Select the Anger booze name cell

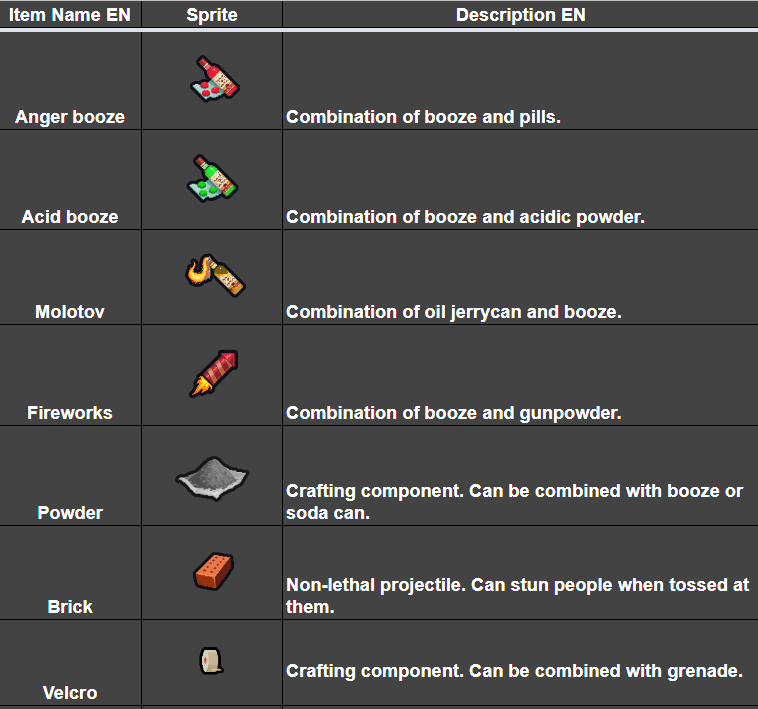[x=70, y=117]
